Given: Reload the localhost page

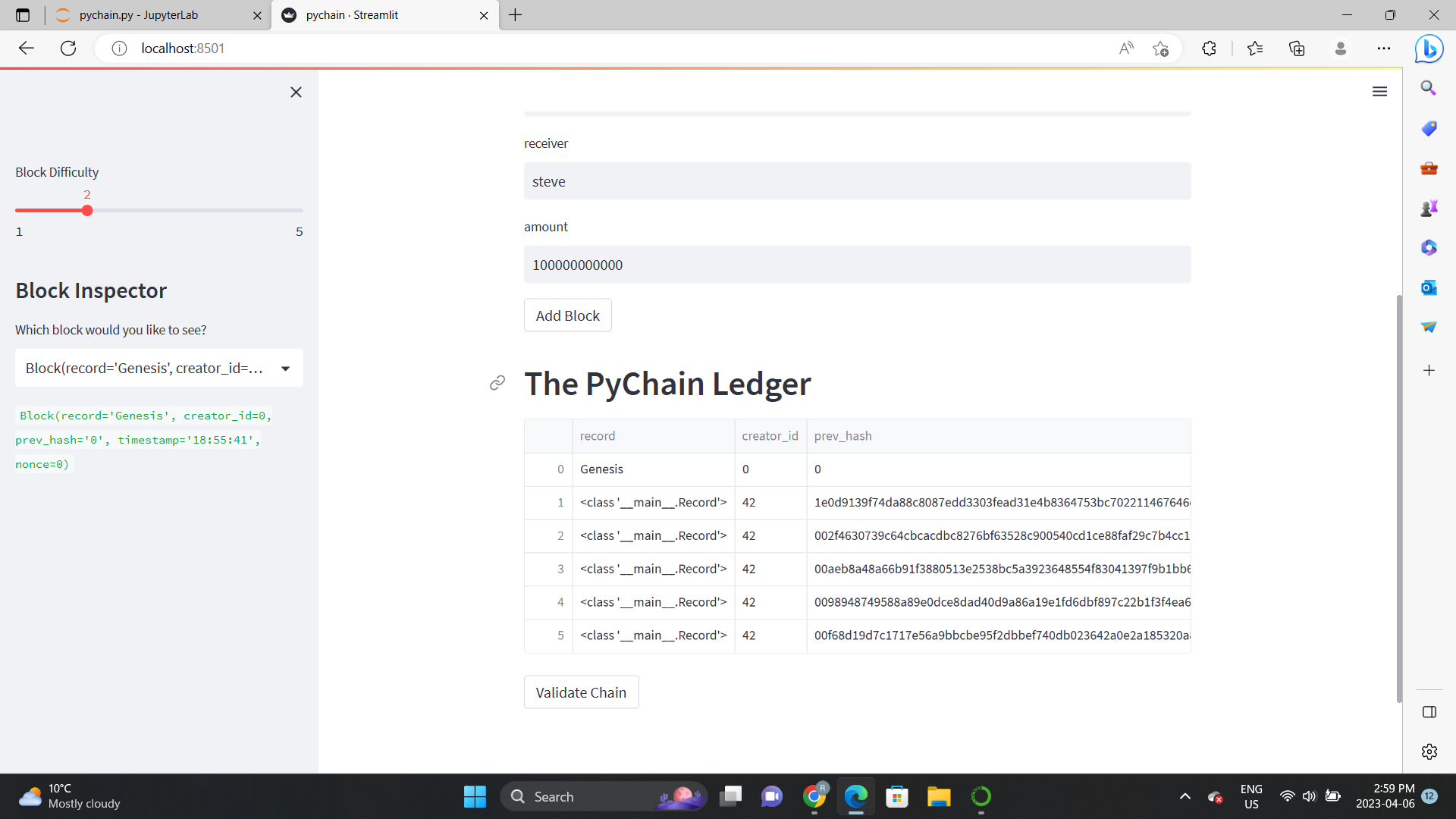Looking at the screenshot, I should point(68,48).
